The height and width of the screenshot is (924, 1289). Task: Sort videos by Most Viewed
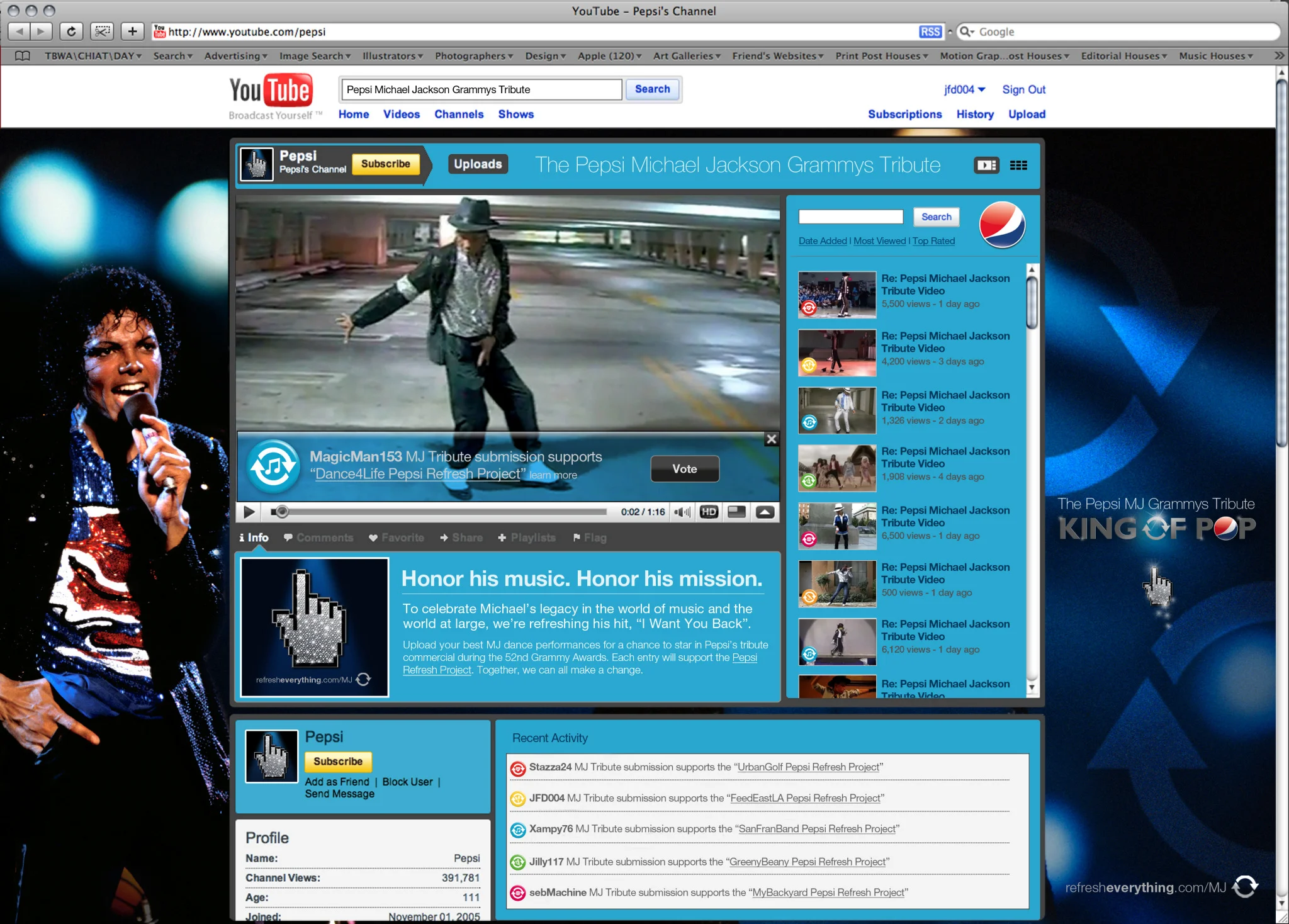(880, 241)
